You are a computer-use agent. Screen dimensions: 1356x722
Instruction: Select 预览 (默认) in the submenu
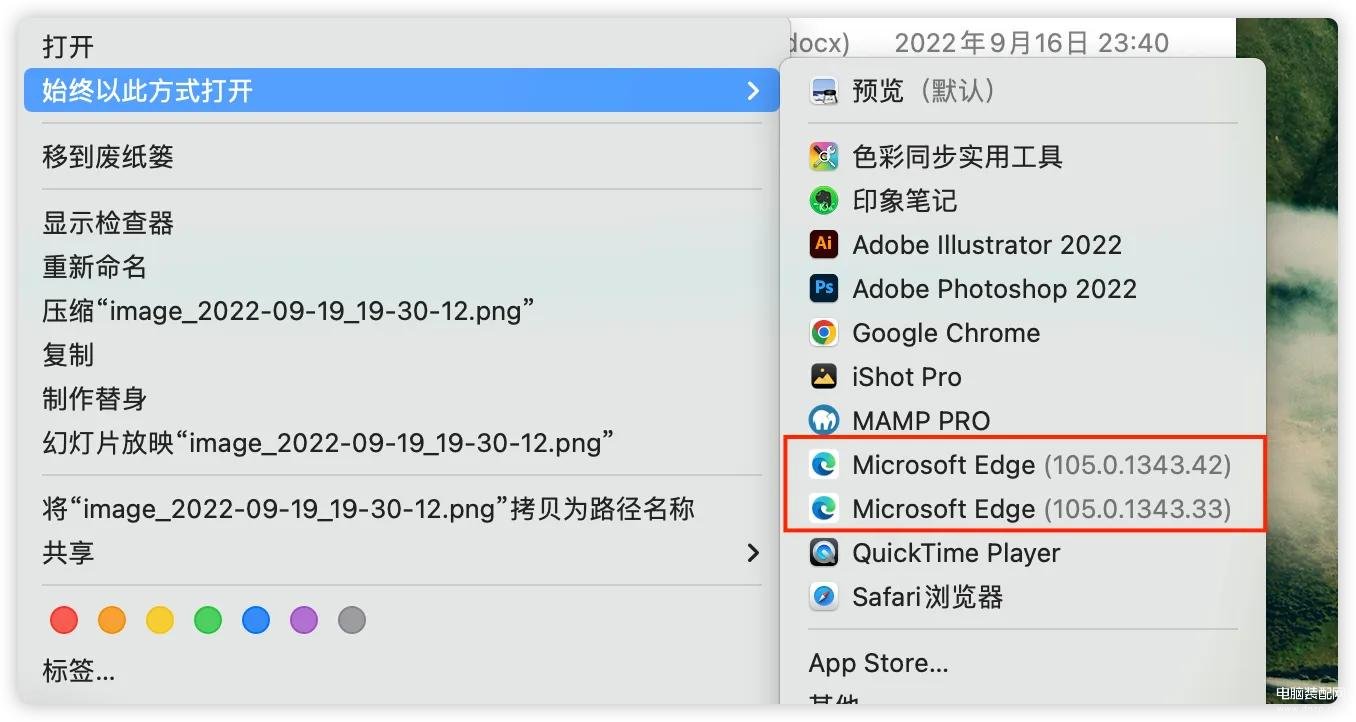point(1023,91)
